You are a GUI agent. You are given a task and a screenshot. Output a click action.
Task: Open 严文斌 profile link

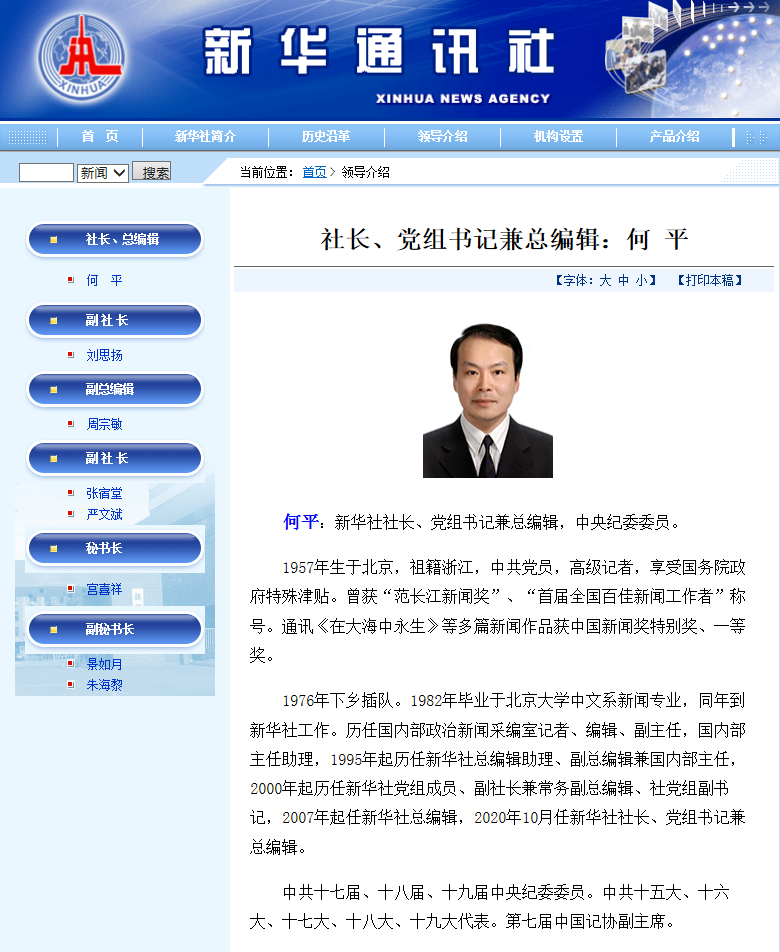[104, 514]
